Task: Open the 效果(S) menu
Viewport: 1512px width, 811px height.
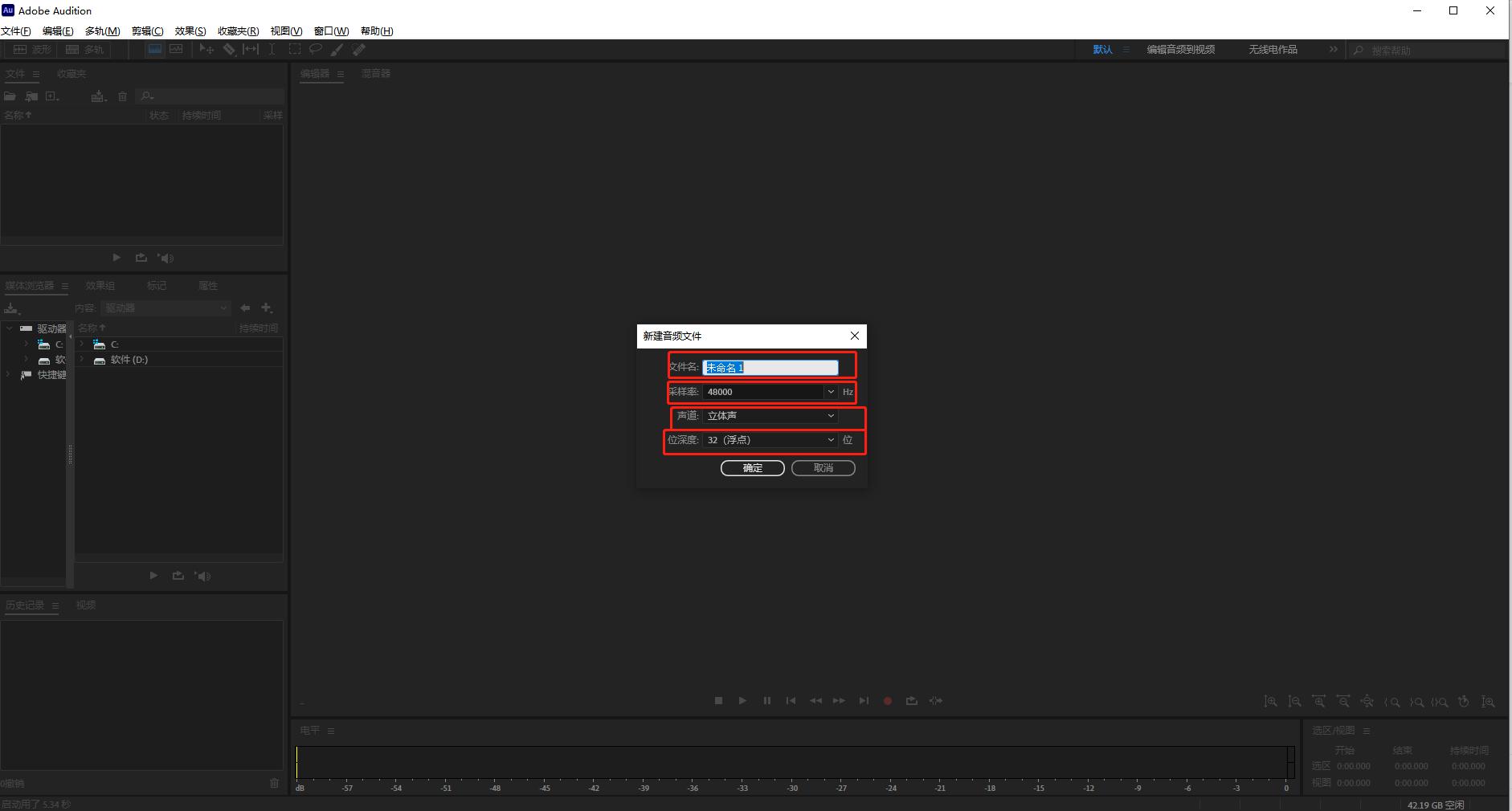Action: [190, 31]
